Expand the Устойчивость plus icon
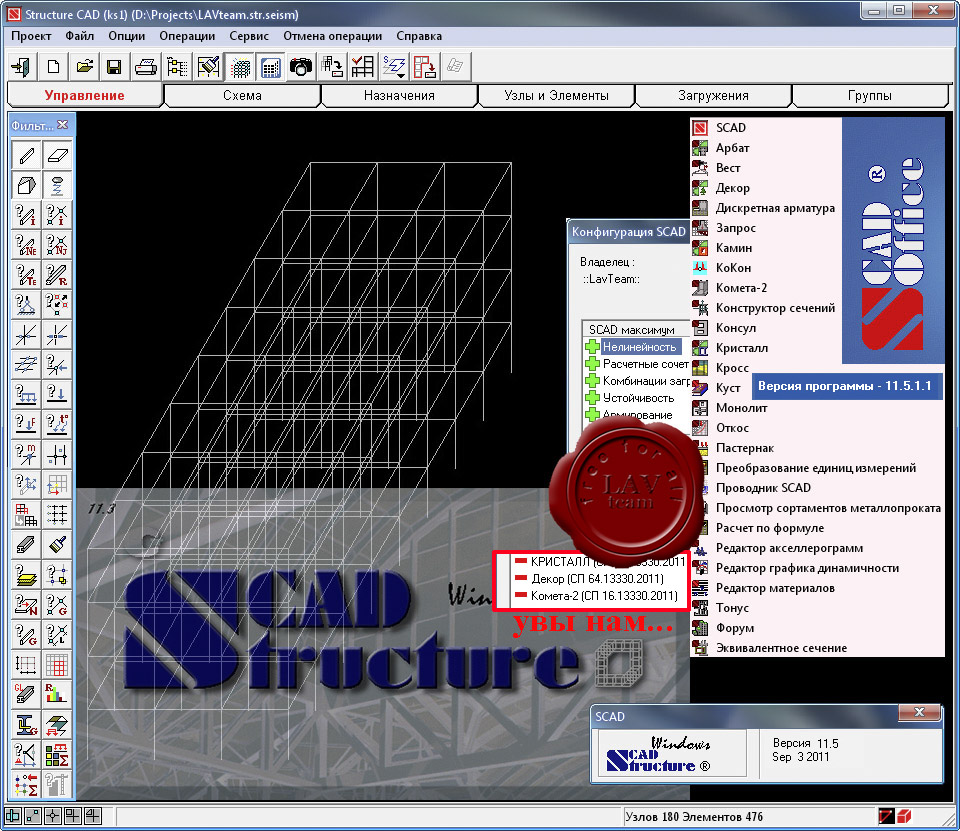The width and height of the screenshot is (960, 831). 592,398
